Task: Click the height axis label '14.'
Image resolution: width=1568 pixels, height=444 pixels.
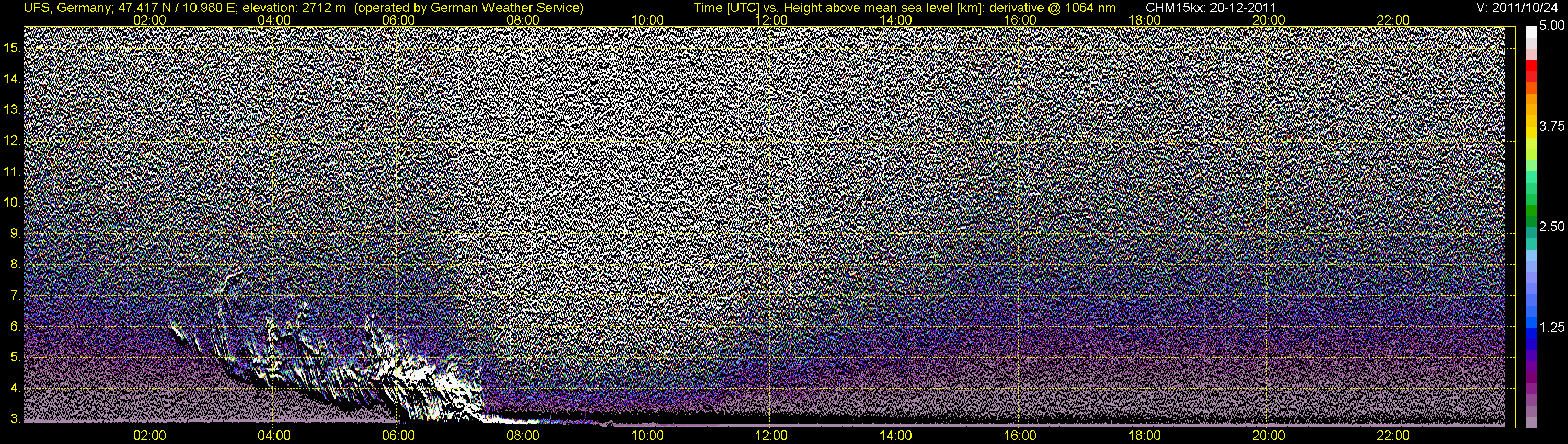Action: (11, 78)
